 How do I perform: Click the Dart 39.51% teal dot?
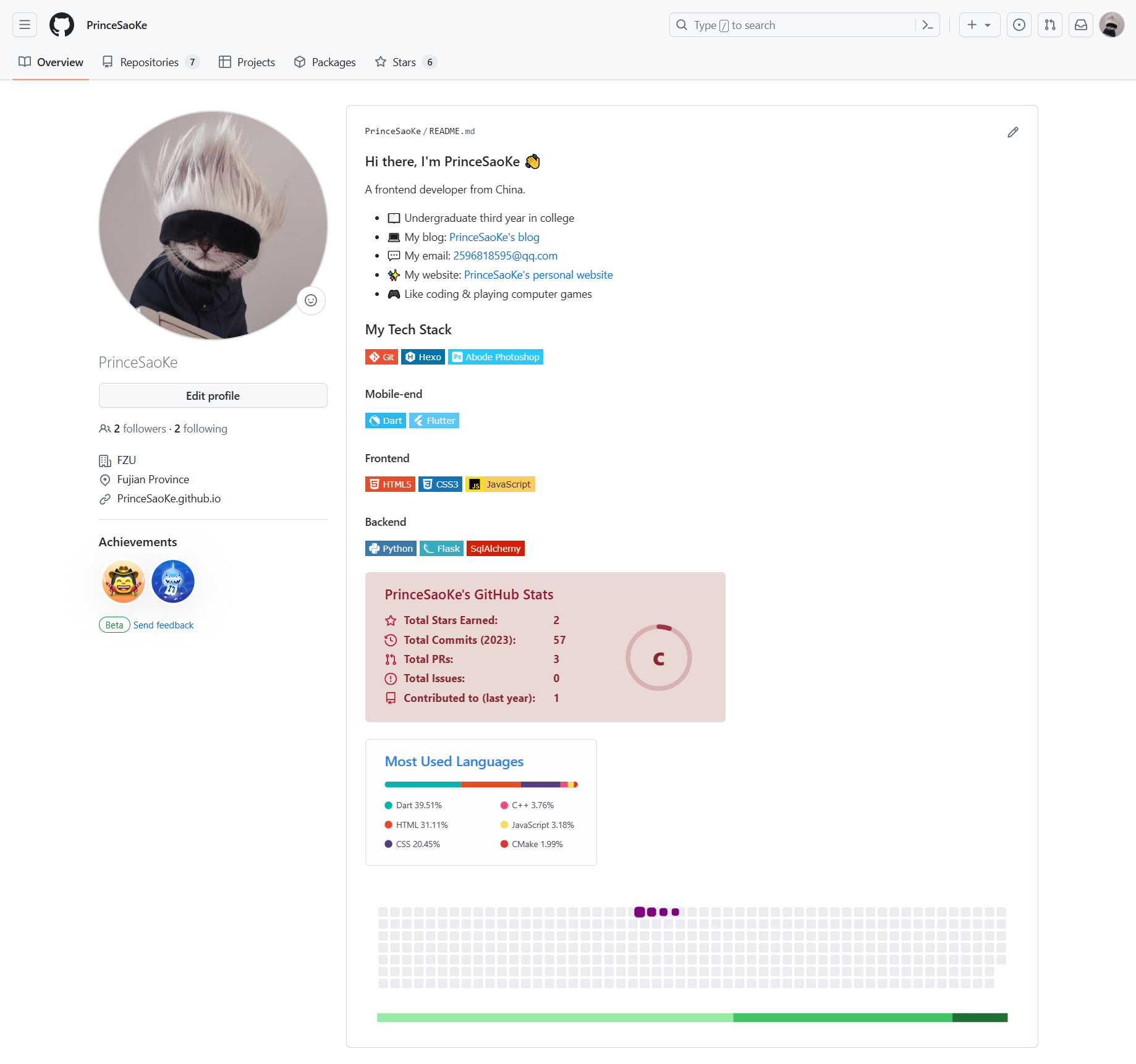(x=388, y=805)
